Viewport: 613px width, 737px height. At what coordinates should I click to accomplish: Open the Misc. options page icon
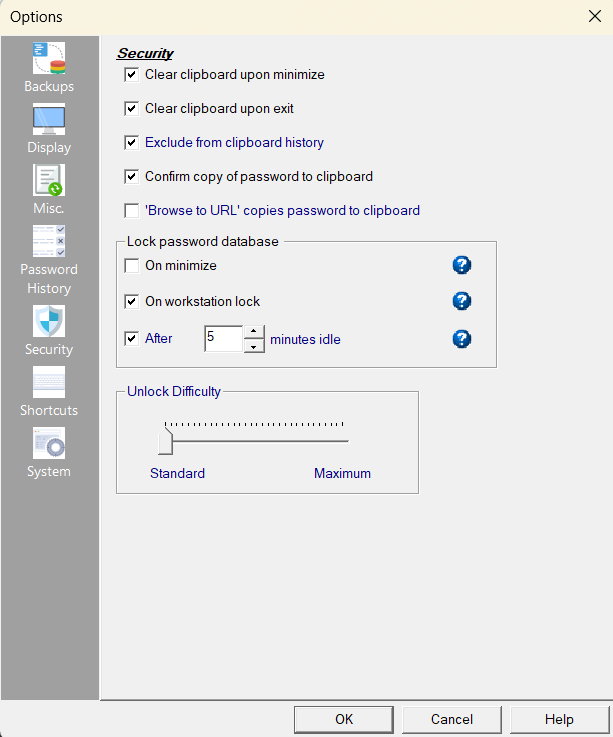coord(49,180)
